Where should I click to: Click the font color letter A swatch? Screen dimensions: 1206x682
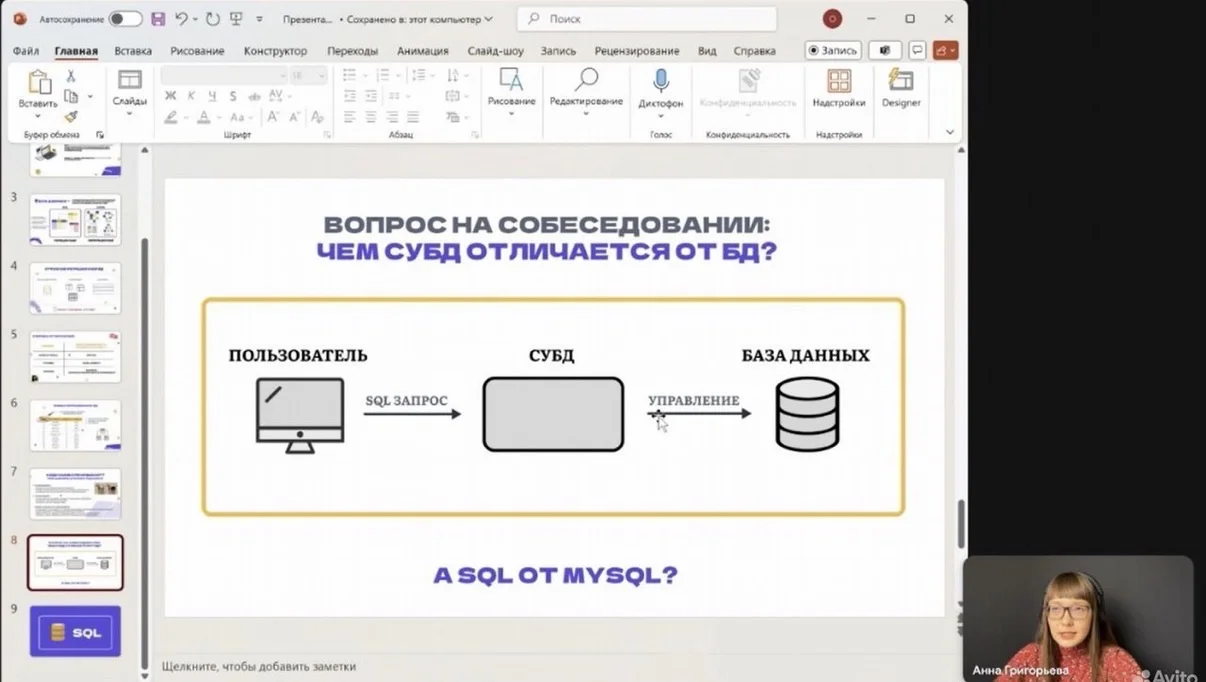click(204, 117)
